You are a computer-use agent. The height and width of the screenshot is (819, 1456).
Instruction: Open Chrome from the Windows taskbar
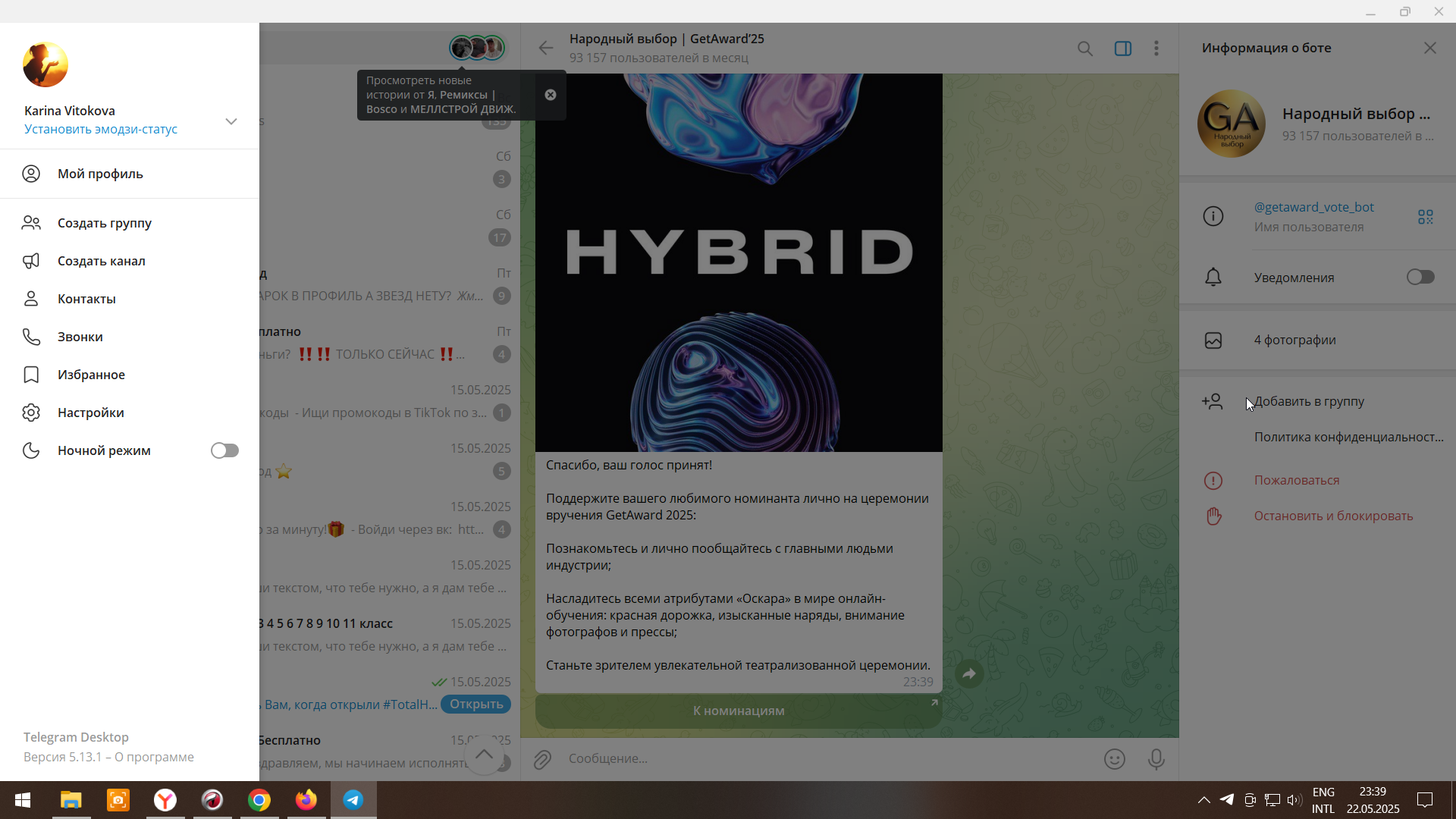click(259, 800)
